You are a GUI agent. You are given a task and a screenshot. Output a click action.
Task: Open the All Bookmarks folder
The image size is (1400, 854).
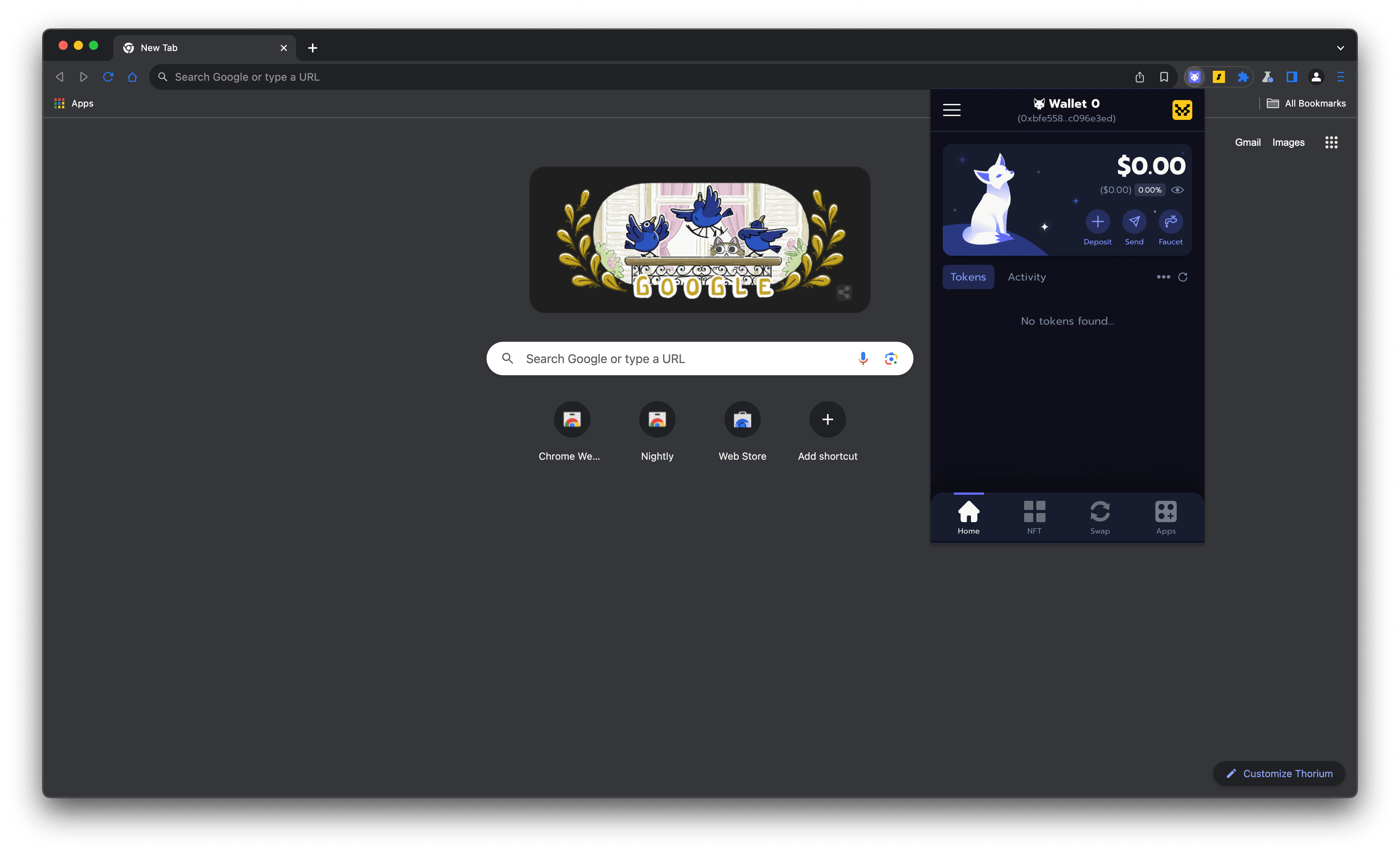tap(1306, 104)
